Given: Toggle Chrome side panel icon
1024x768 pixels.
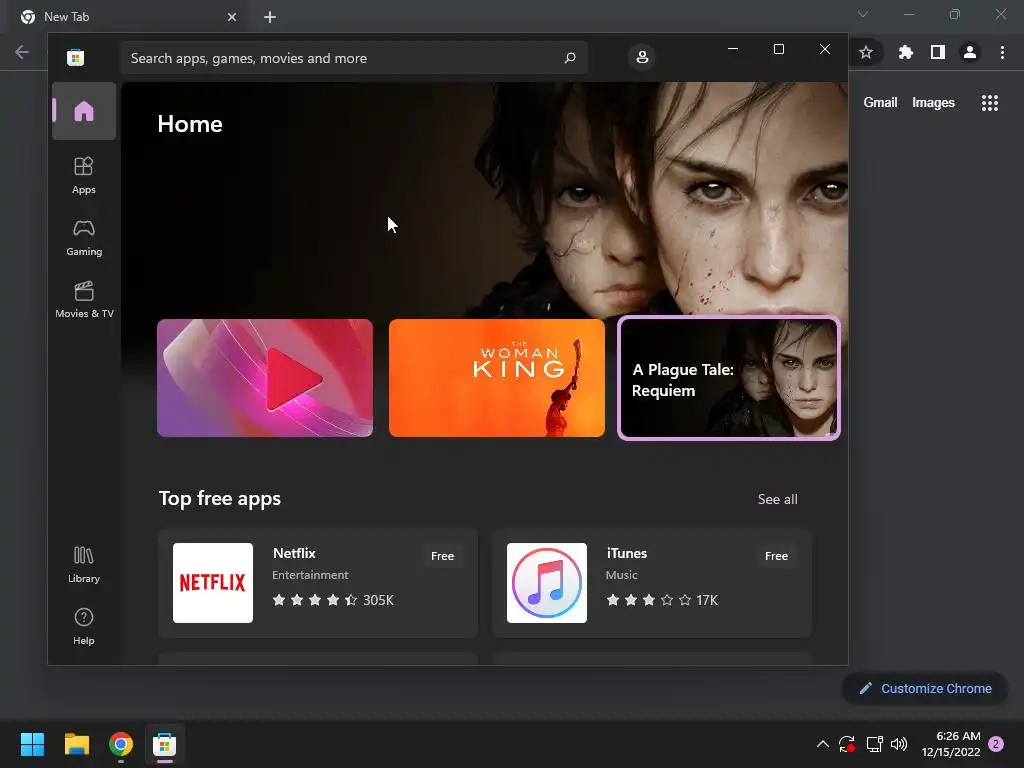Looking at the screenshot, I should point(937,52).
